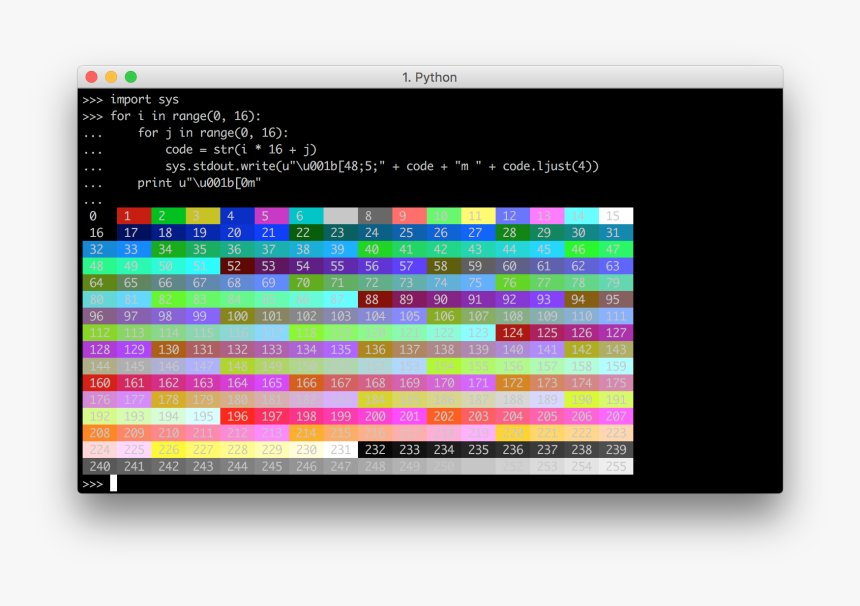Click the red cell 160

(100, 383)
